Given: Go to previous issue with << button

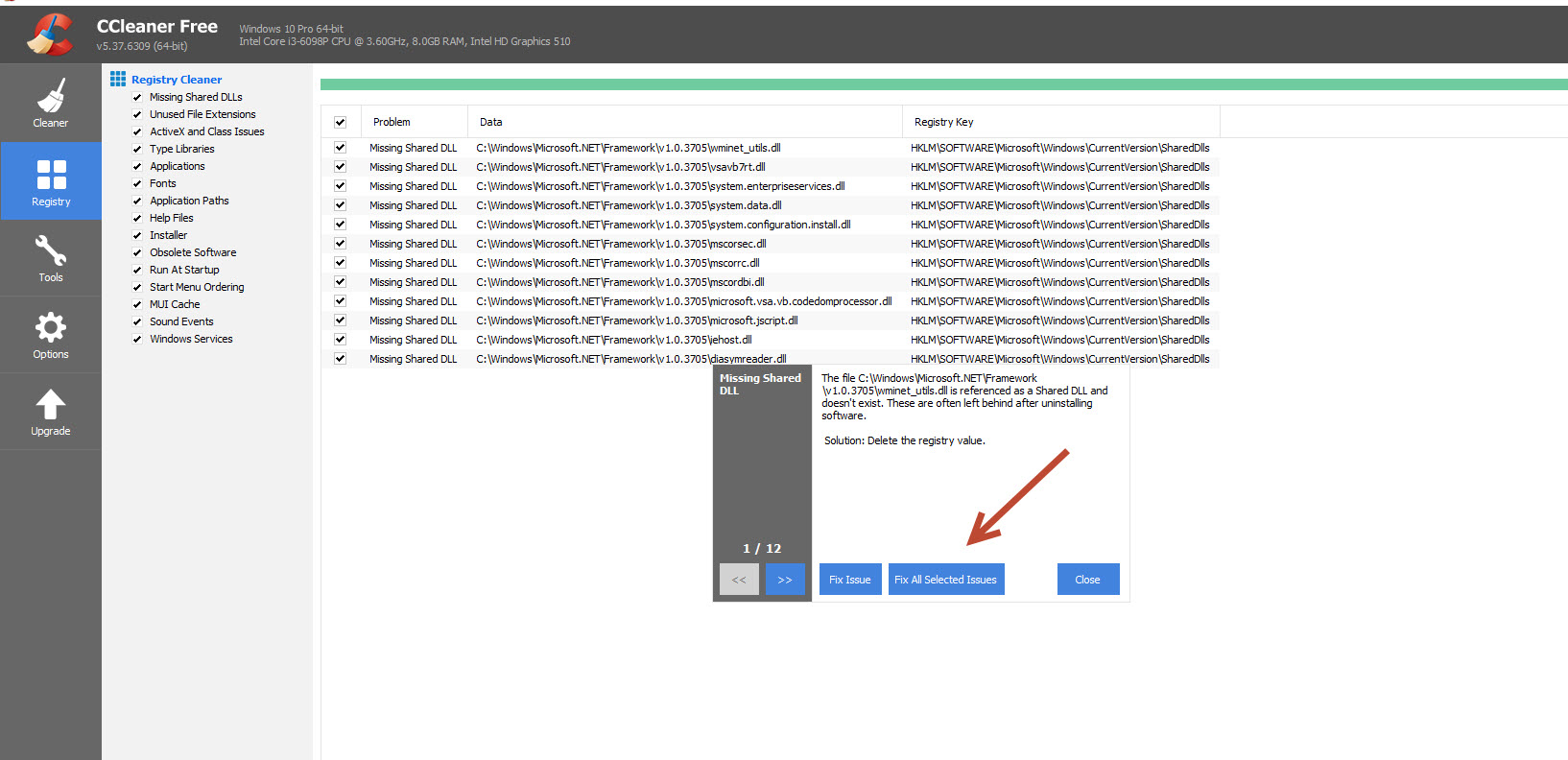Looking at the screenshot, I should (739, 580).
